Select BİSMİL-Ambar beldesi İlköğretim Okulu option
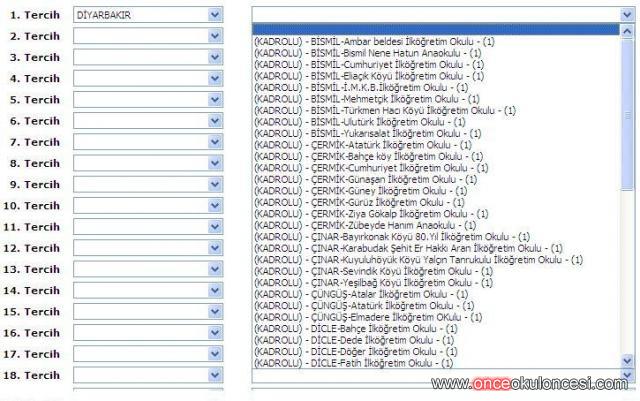Screen dimensions: 640x401 point(369,41)
